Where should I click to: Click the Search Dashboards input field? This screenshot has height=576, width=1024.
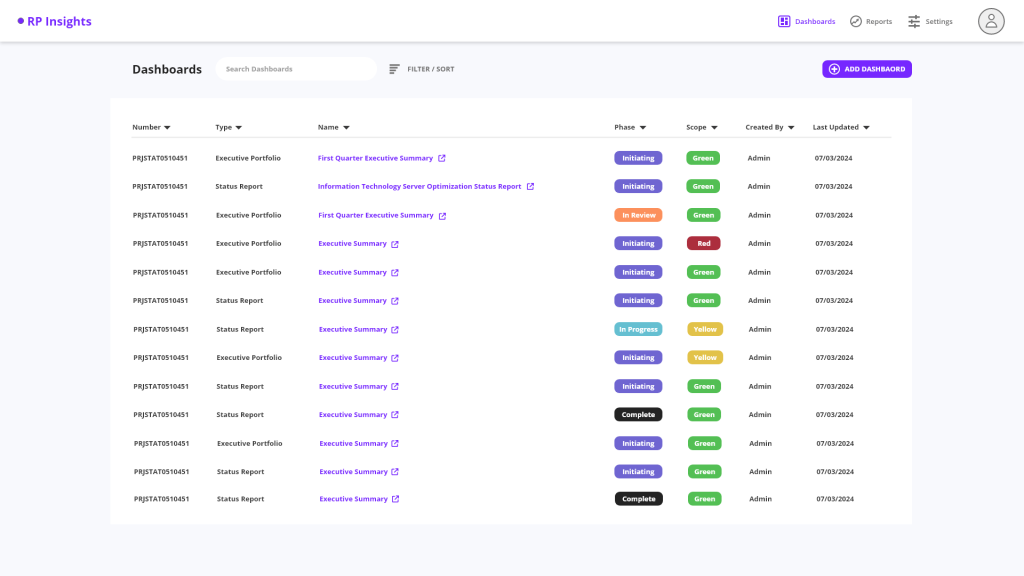pos(296,69)
